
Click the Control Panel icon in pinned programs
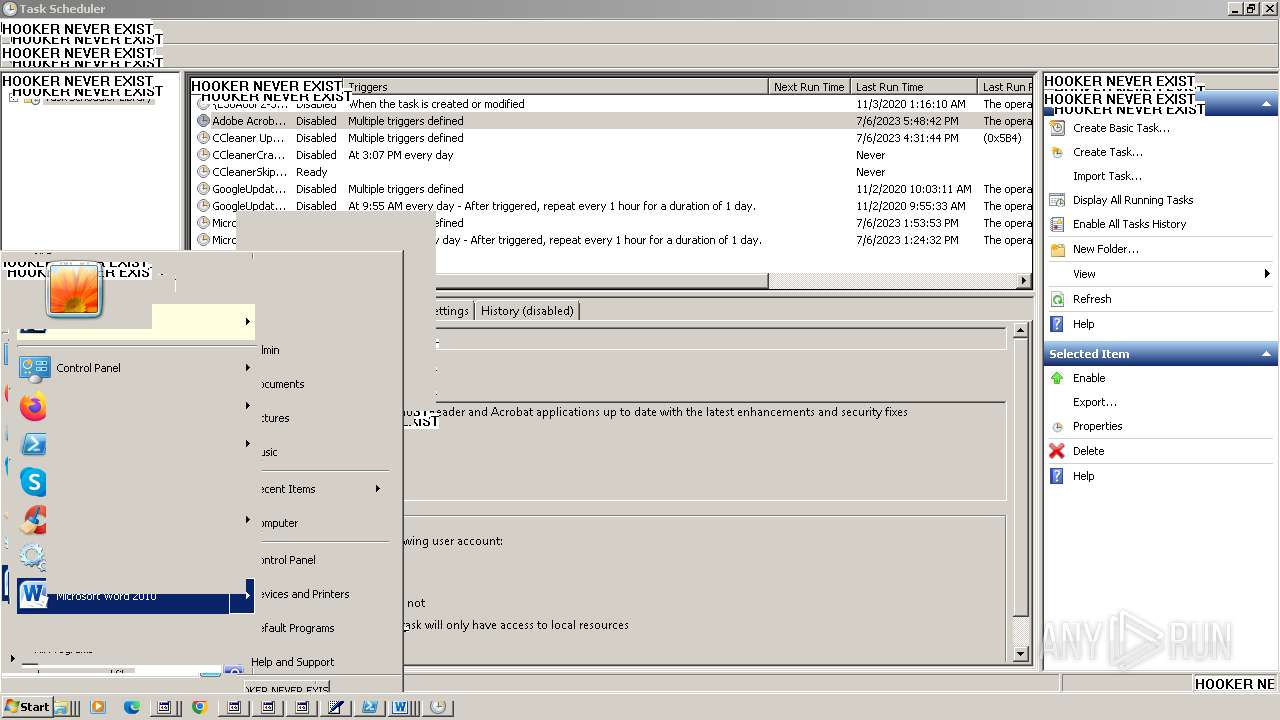pyautogui.click(x=35, y=368)
